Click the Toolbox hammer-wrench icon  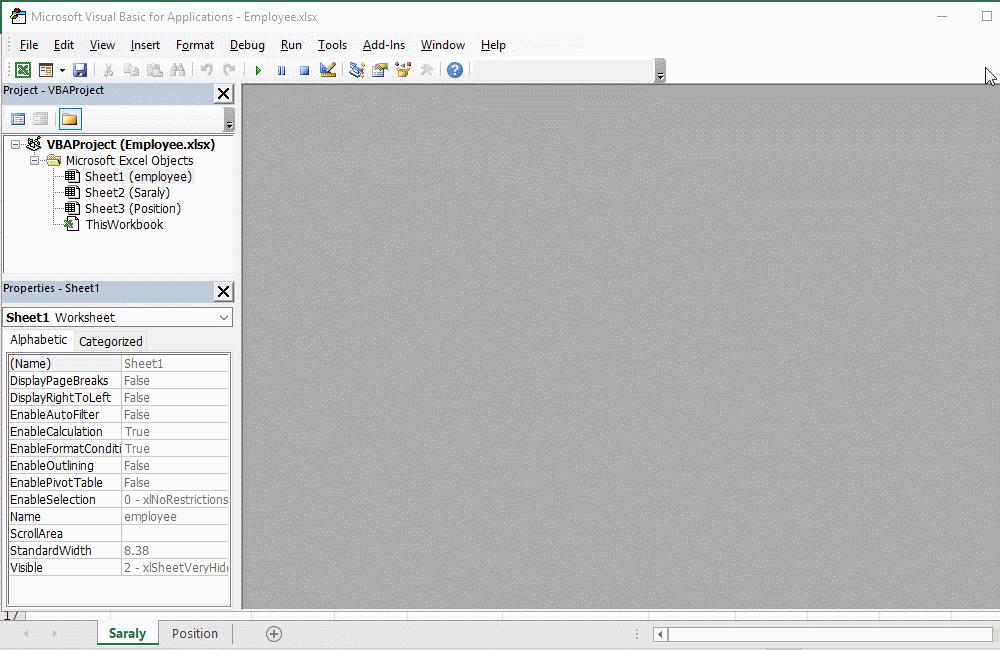tap(427, 70)
